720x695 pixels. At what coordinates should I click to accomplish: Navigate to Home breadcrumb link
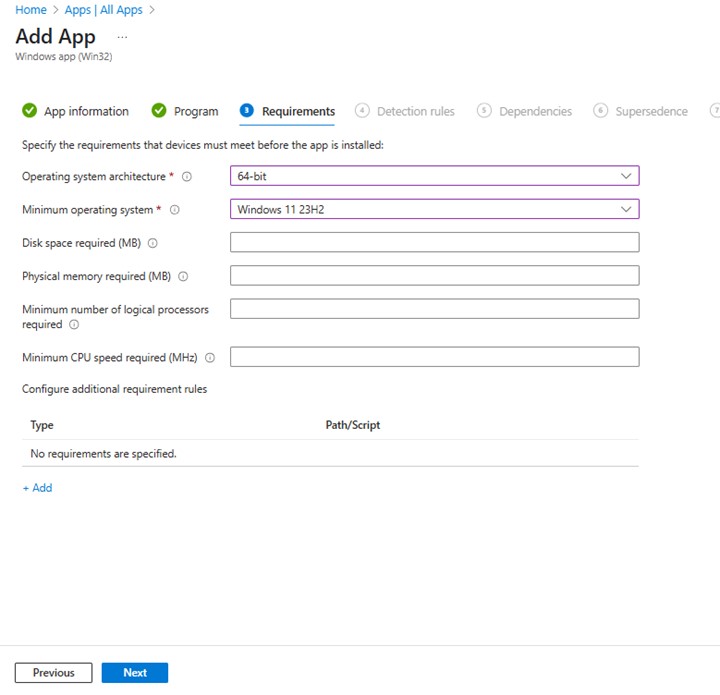coord(31,10)
